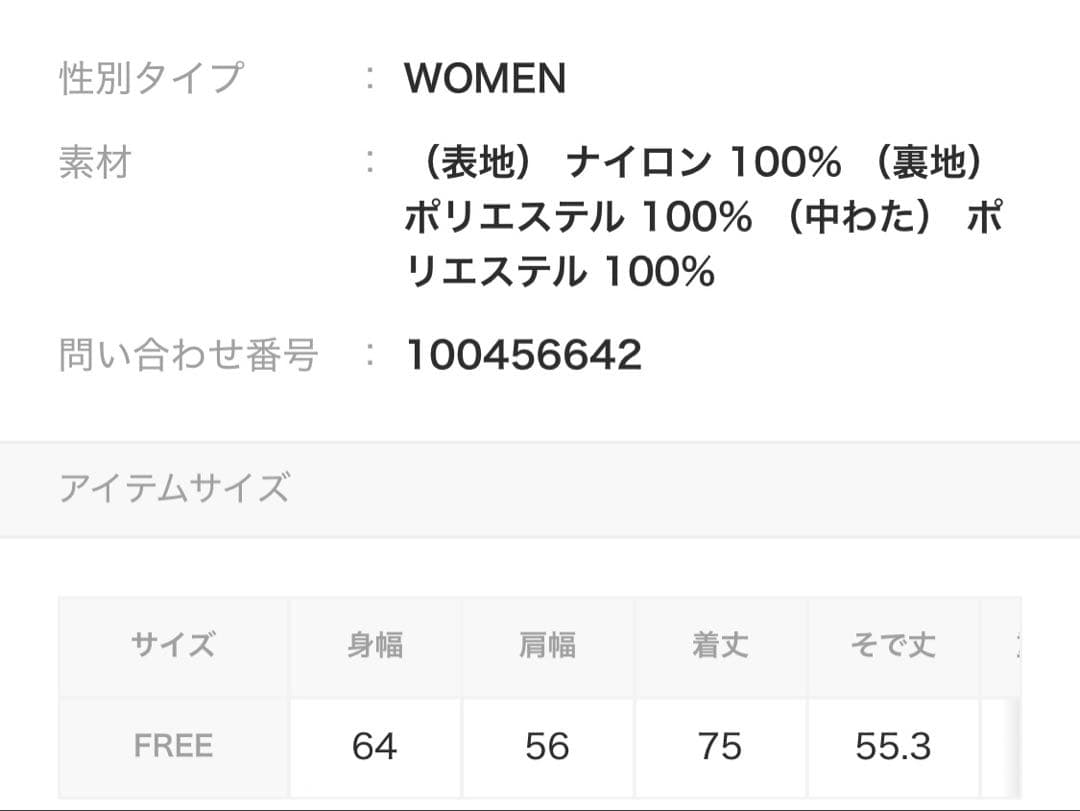The height and width of the screenshot is (811, 1080).
Task: Click the 素材 label
Action: tap(95, 162)
